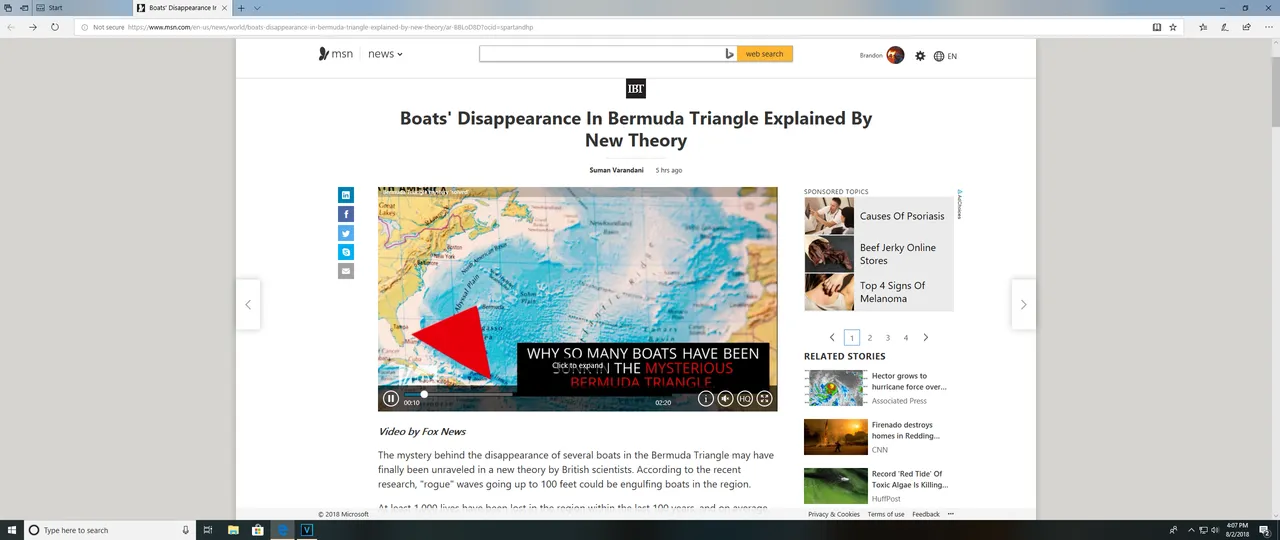Go to next sponsored topics page
This screenshot has height=540, width=1280.
(x=926, y=338)
